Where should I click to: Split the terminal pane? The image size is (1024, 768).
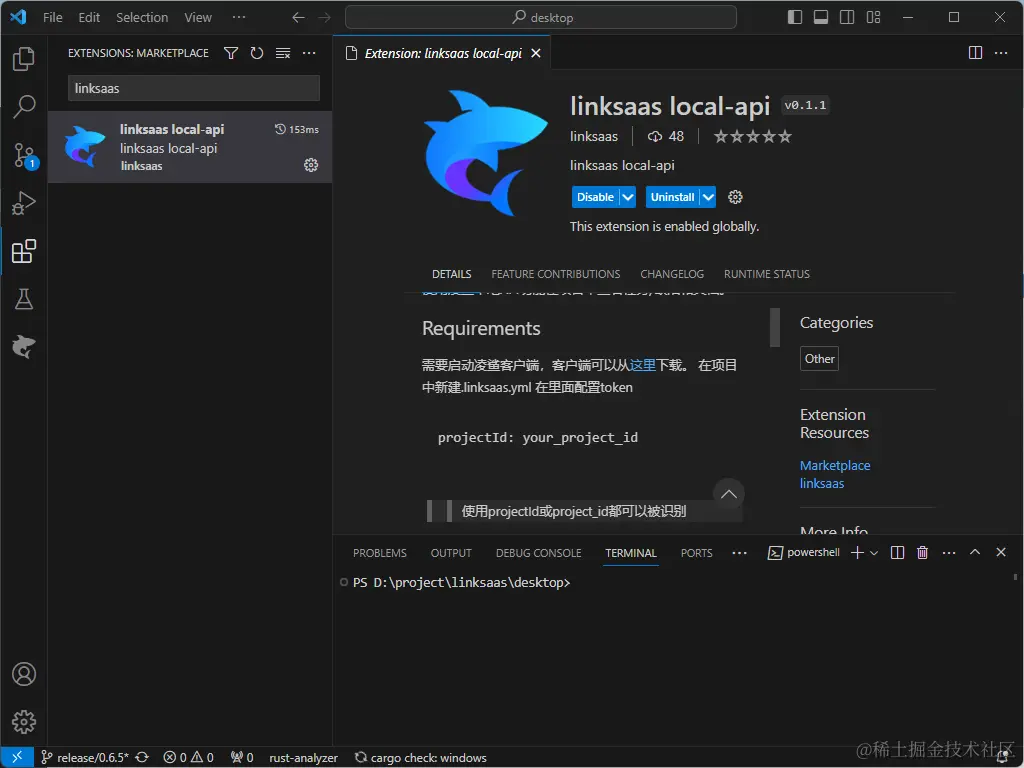[897, 552]
